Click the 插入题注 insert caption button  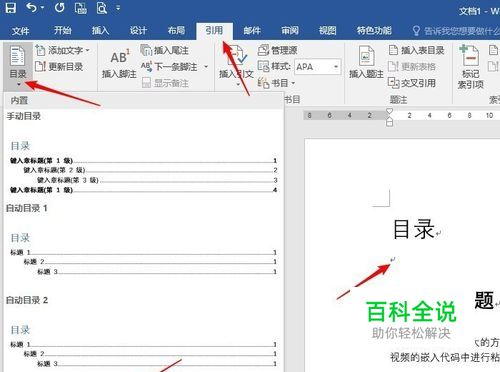tap(366, 63)
